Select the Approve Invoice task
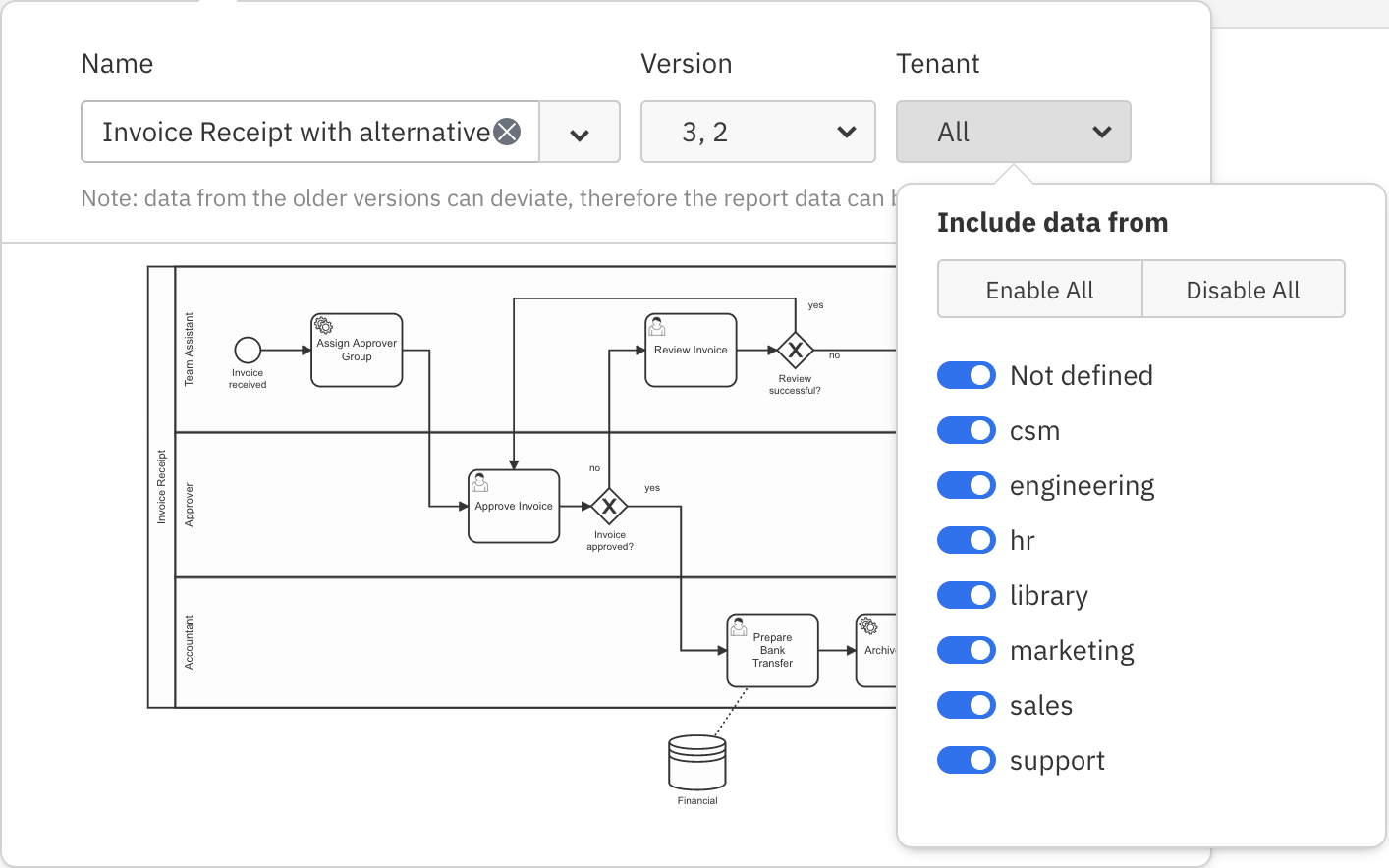 514,507
